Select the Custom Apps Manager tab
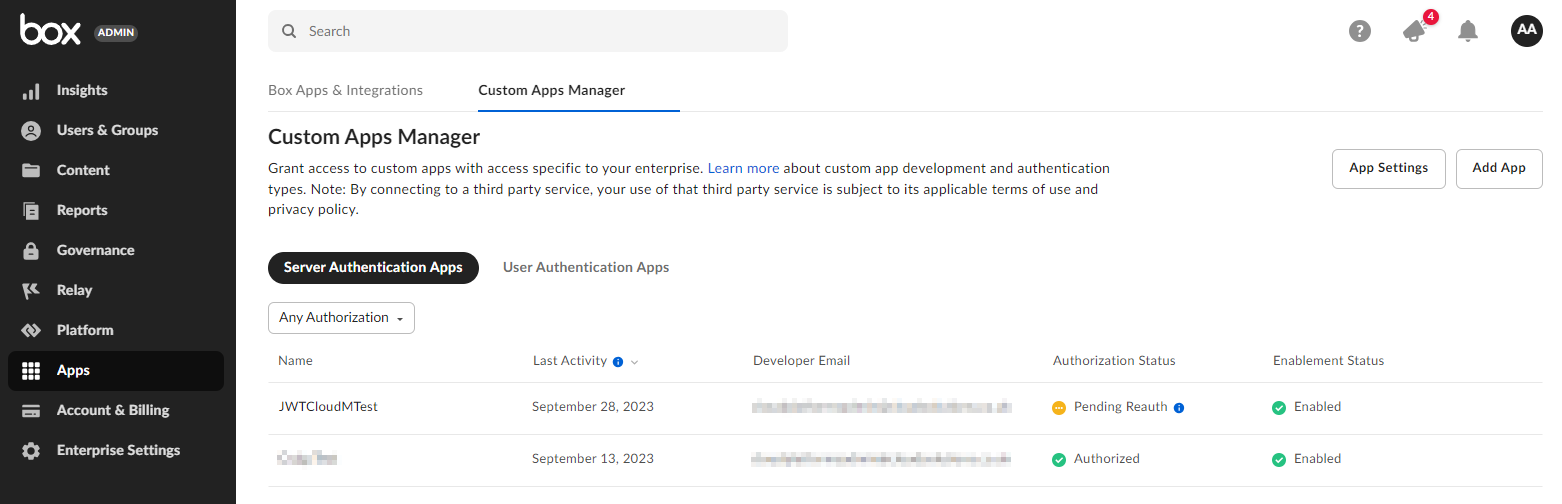 click(552, 90)
